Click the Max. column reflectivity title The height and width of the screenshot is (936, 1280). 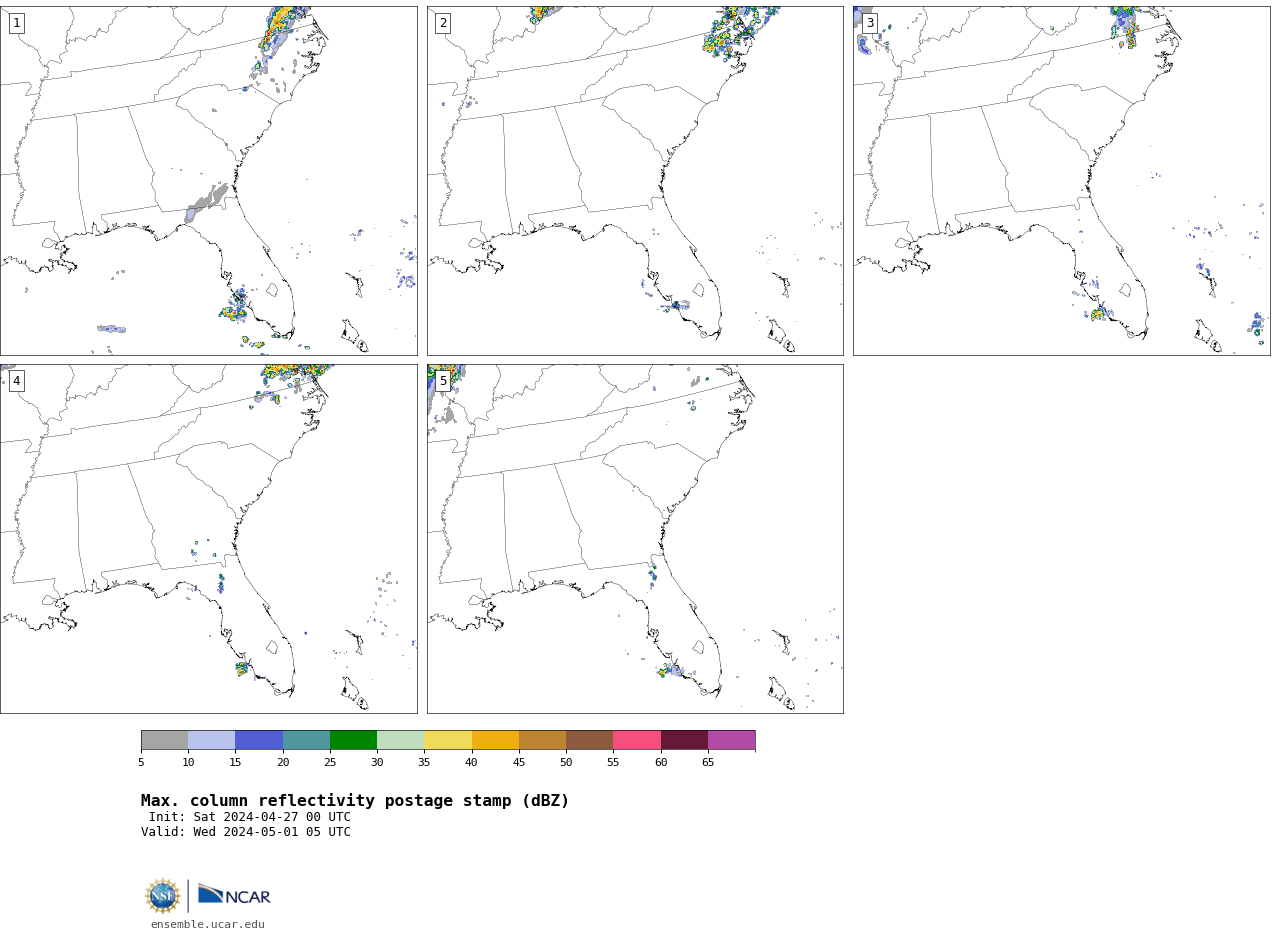pyautogui.click(x=355, y=801)
